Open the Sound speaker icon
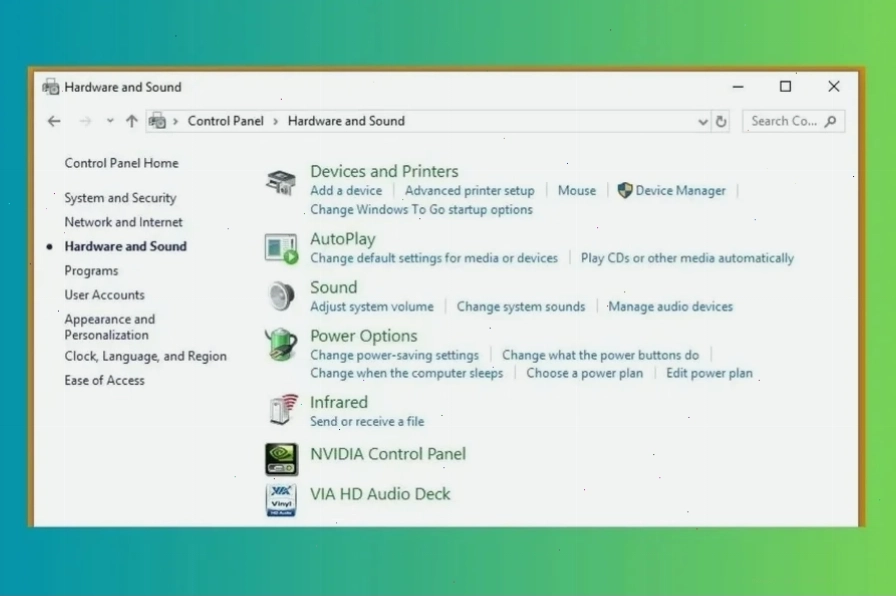This screenshot has height=597, width=896. coord(281,296)
